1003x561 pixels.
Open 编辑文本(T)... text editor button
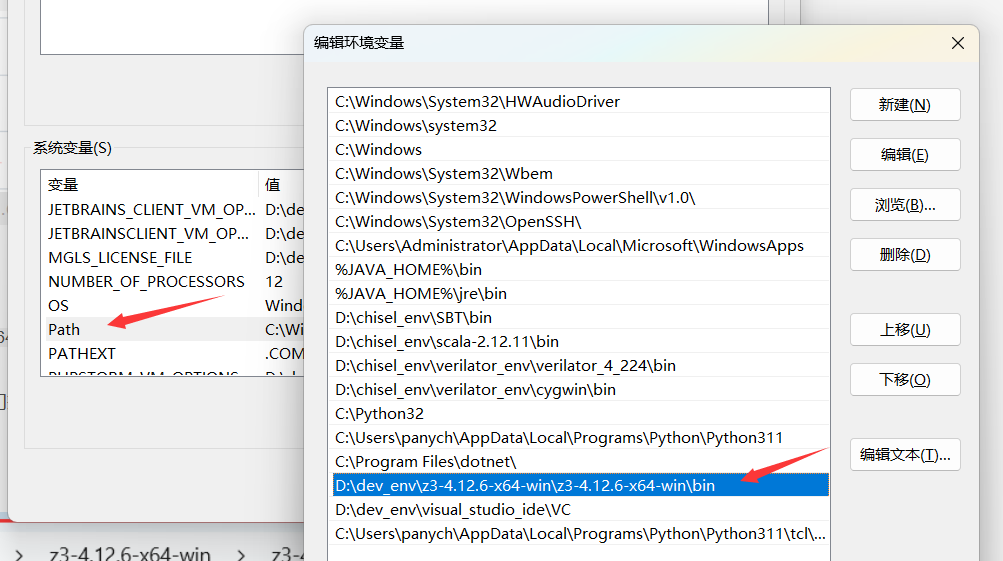click(904, 455)
